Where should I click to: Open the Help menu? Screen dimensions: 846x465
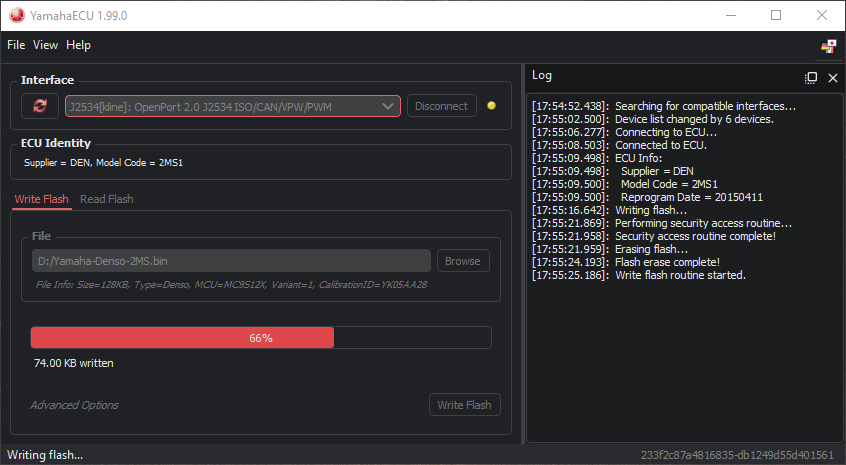pos(78,45)
